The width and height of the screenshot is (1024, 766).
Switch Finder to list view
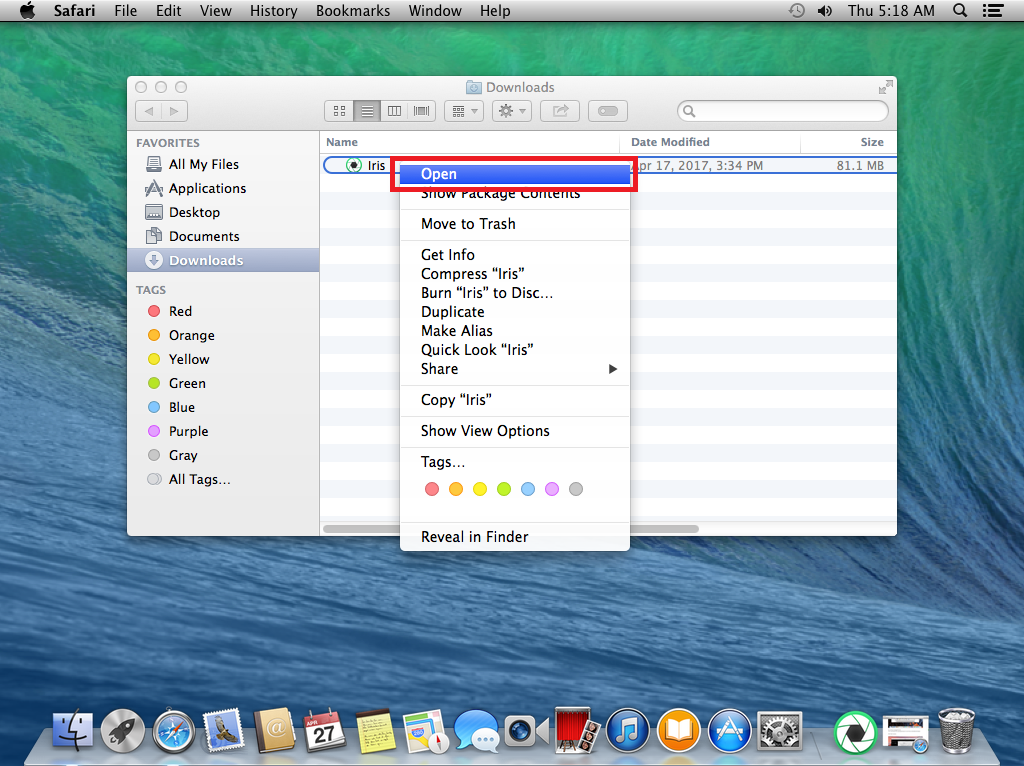pos(367,111)
